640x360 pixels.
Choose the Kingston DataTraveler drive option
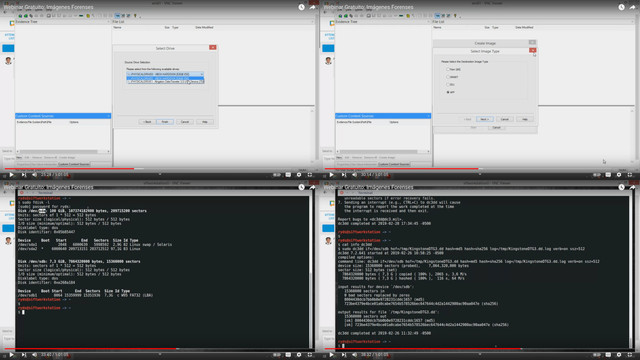[165, 82]
